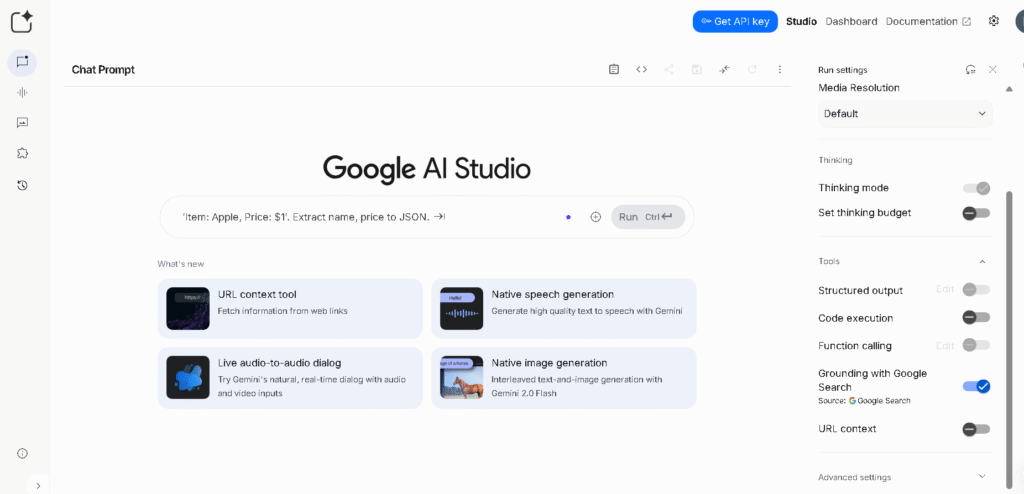Open the URL context tool card
This screenshot has width=1024, height=494.
pyautogui.click(x=290, y=308)
